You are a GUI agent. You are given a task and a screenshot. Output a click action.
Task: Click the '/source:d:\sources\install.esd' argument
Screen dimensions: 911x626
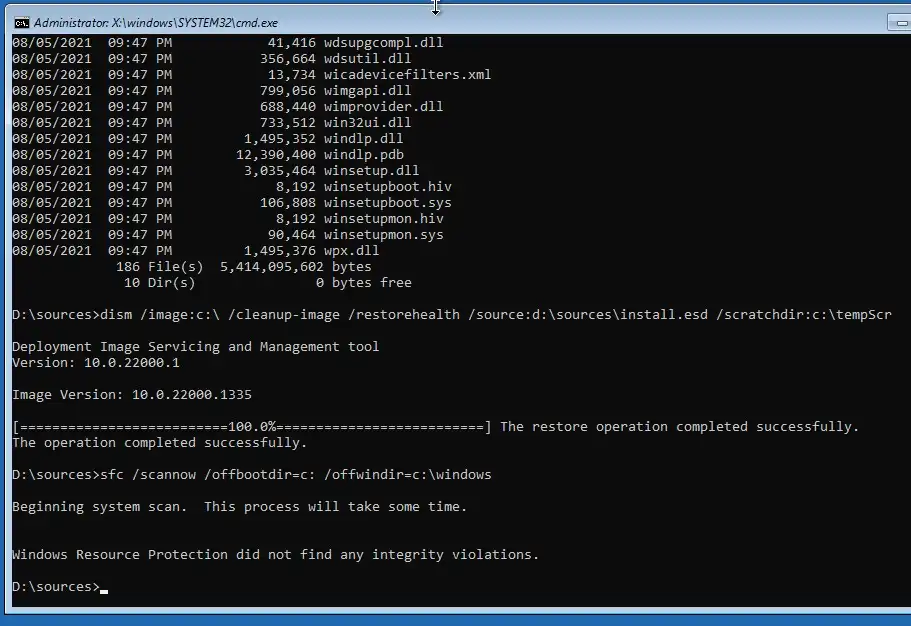click(x=588, y=314)
